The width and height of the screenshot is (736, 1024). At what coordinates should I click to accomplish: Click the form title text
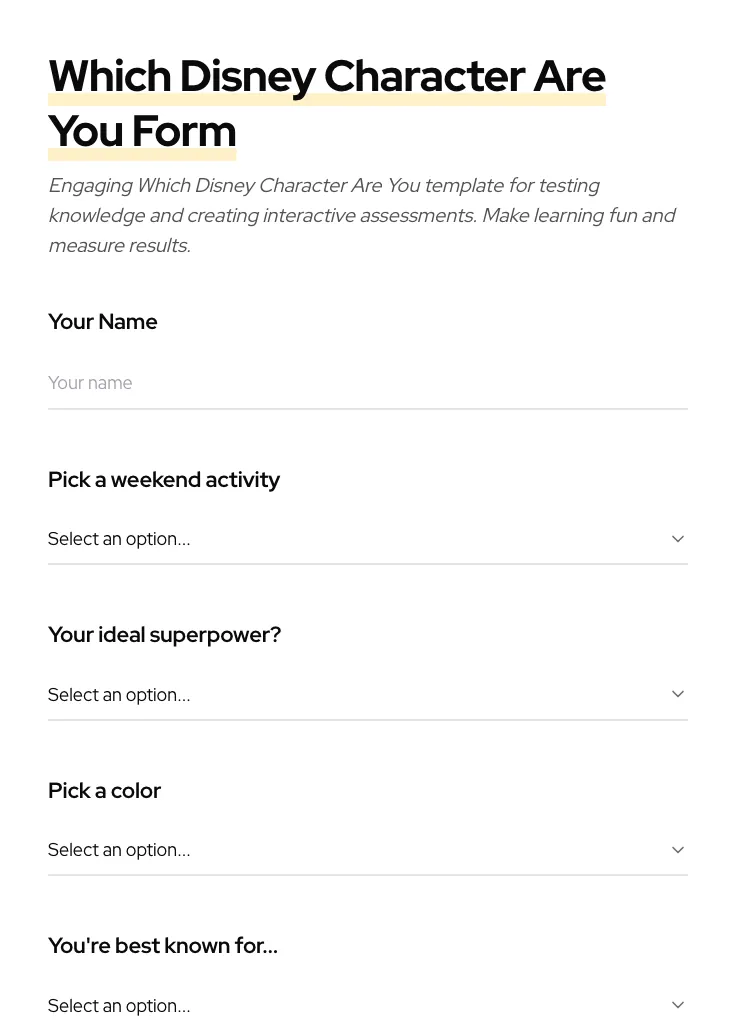point(327,103)
